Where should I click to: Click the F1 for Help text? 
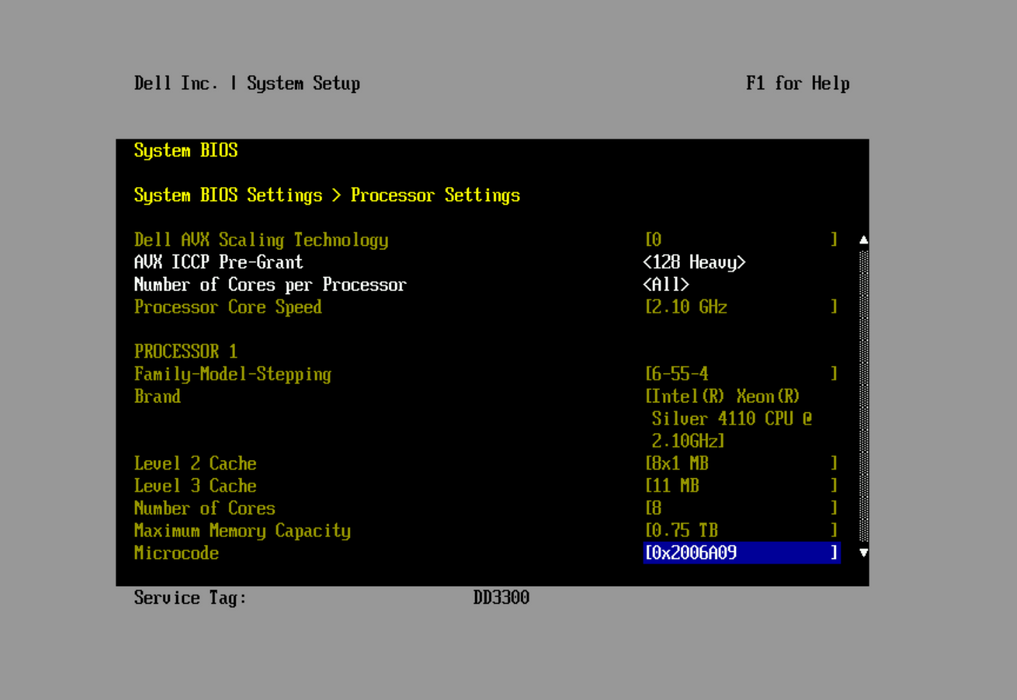coord(797,84)
